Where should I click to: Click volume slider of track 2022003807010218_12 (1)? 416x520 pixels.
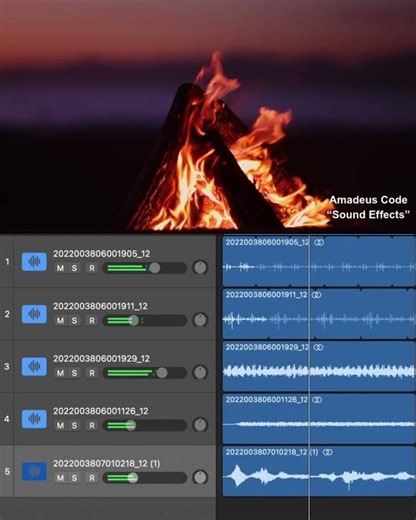click(145, 478)
